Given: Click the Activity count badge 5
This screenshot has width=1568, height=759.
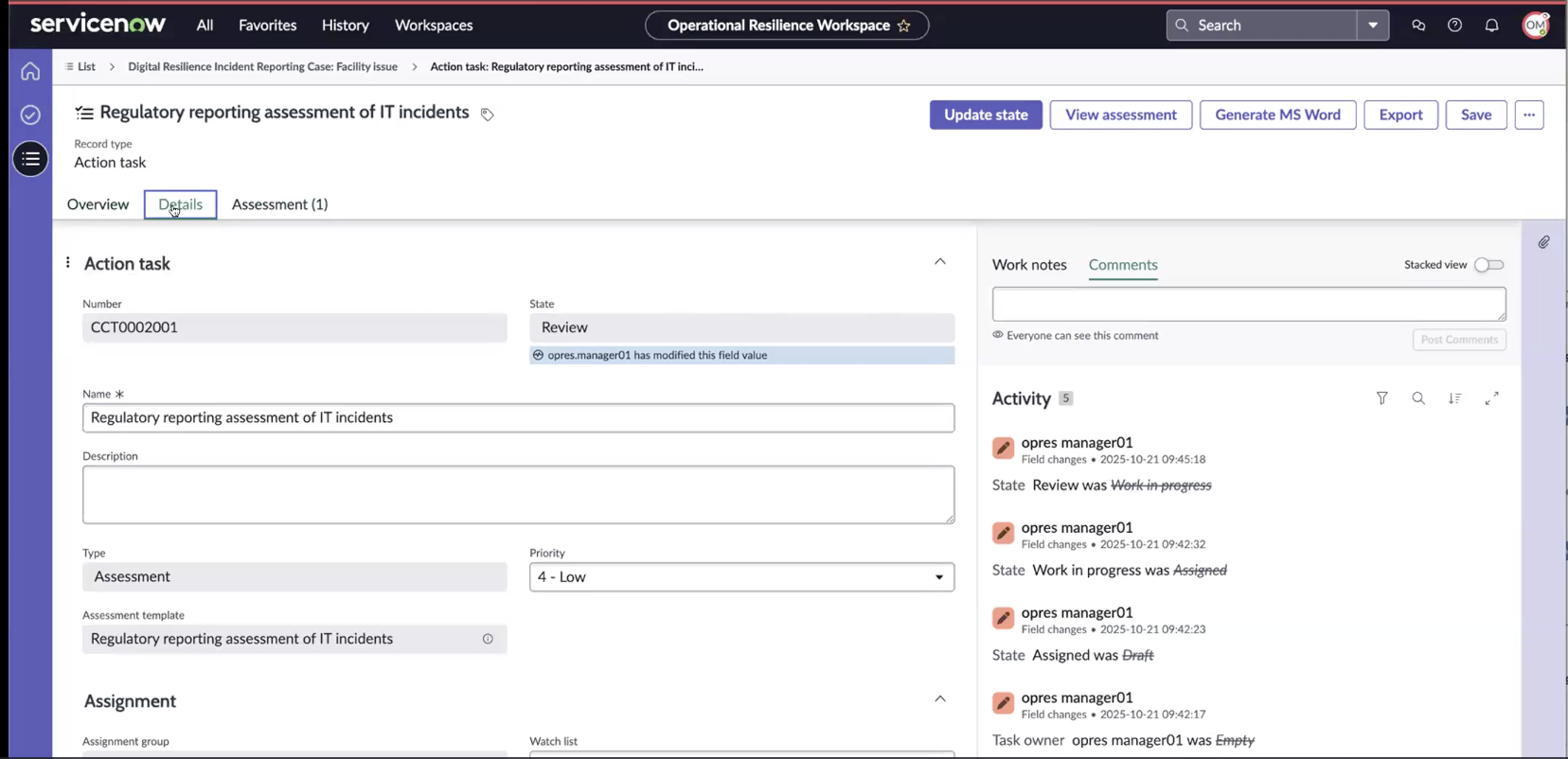Looking at the screenshot, I should (x=1065, y=398).
